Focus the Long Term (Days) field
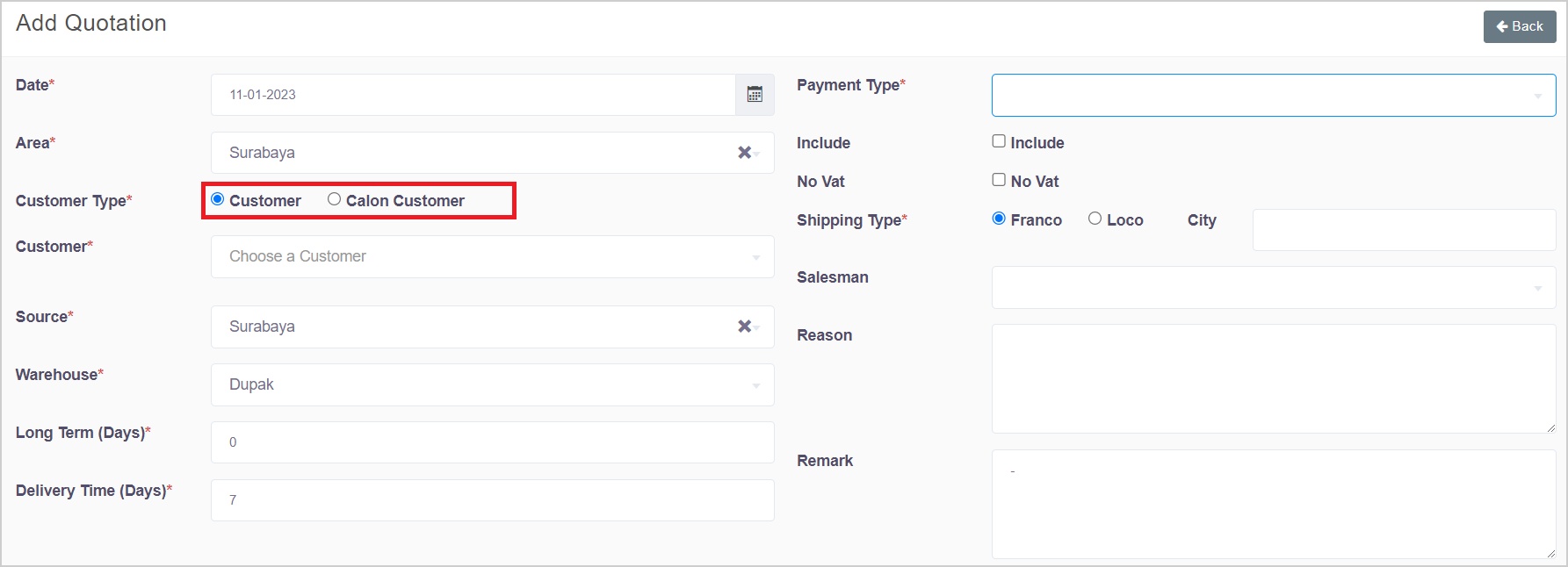Screen dimensions: 1568x567 click(x=492, y=442)
